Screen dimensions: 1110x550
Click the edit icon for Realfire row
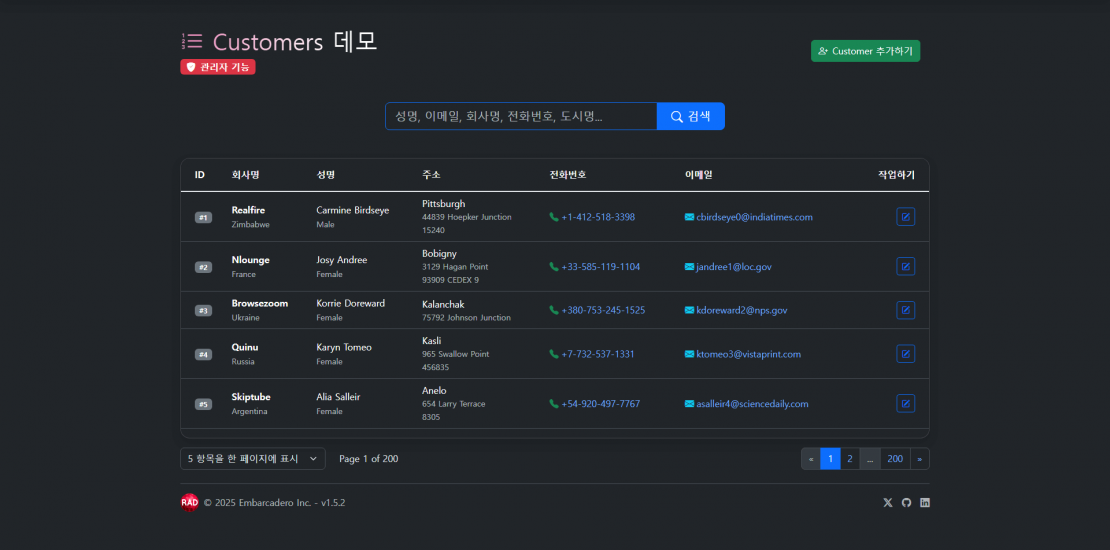[905, 216]
